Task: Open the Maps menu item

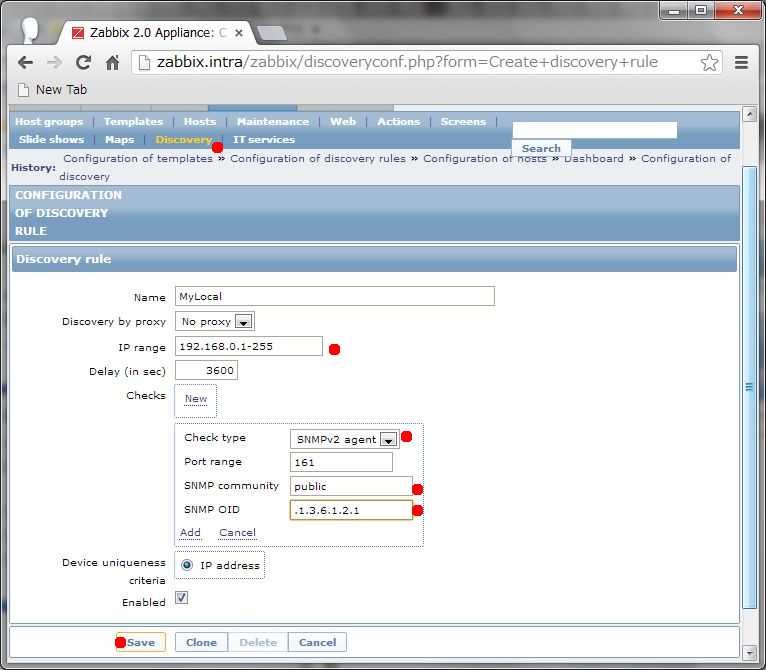Action: (119, 140)
